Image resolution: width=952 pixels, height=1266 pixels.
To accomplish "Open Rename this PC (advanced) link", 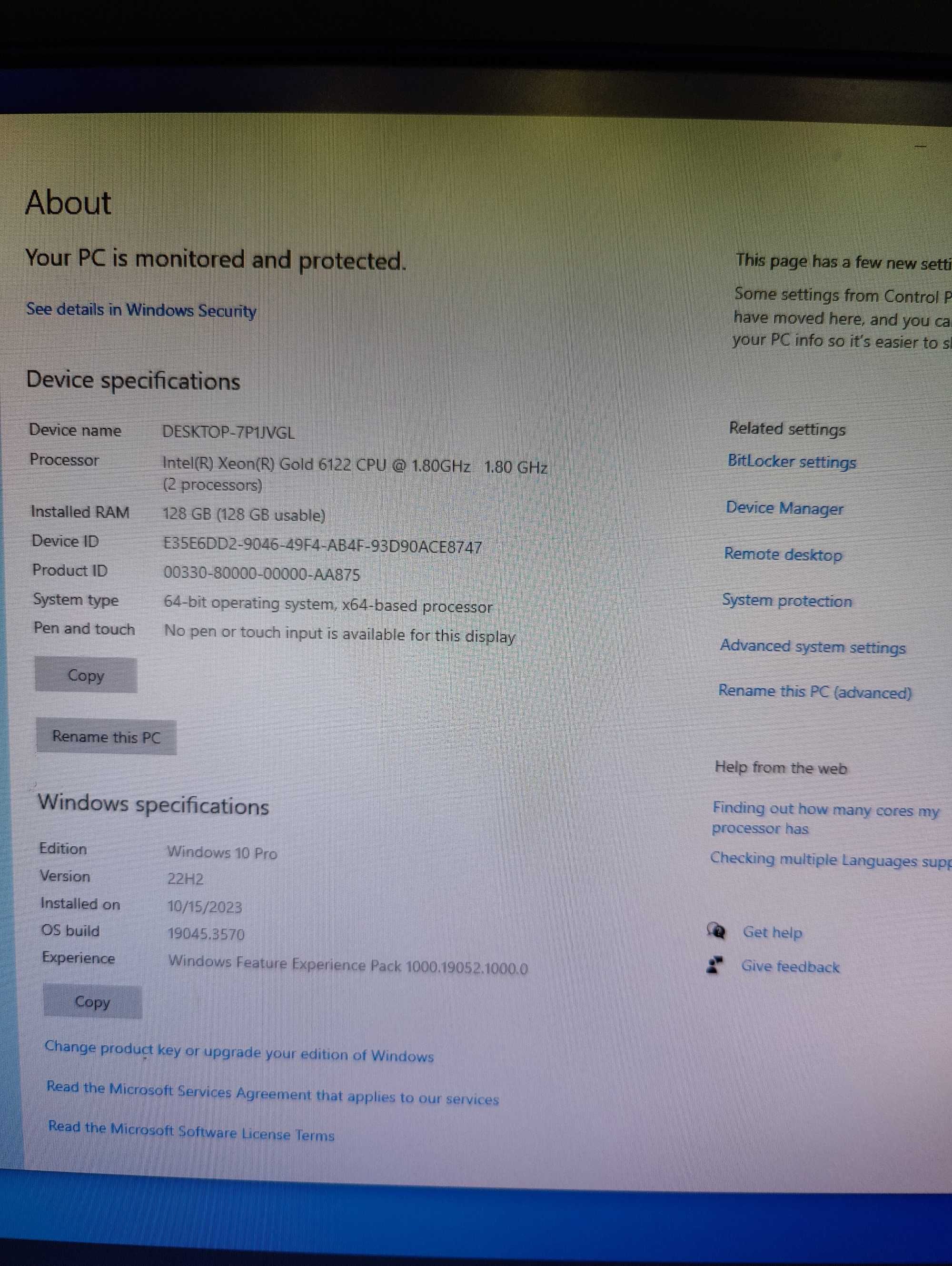I will point(814,692).
